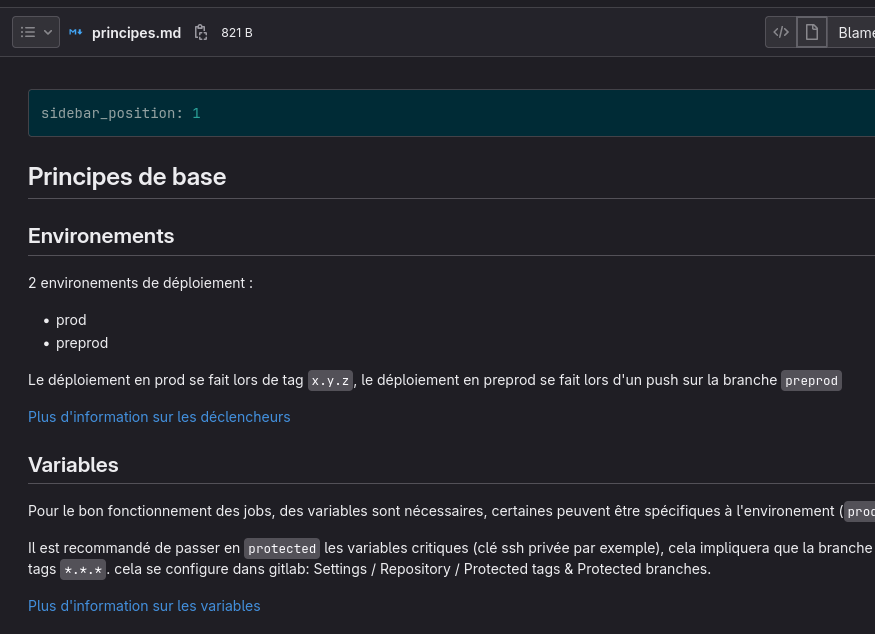
Task: Click the Markdown file type icon
Action: click(76, 33)
